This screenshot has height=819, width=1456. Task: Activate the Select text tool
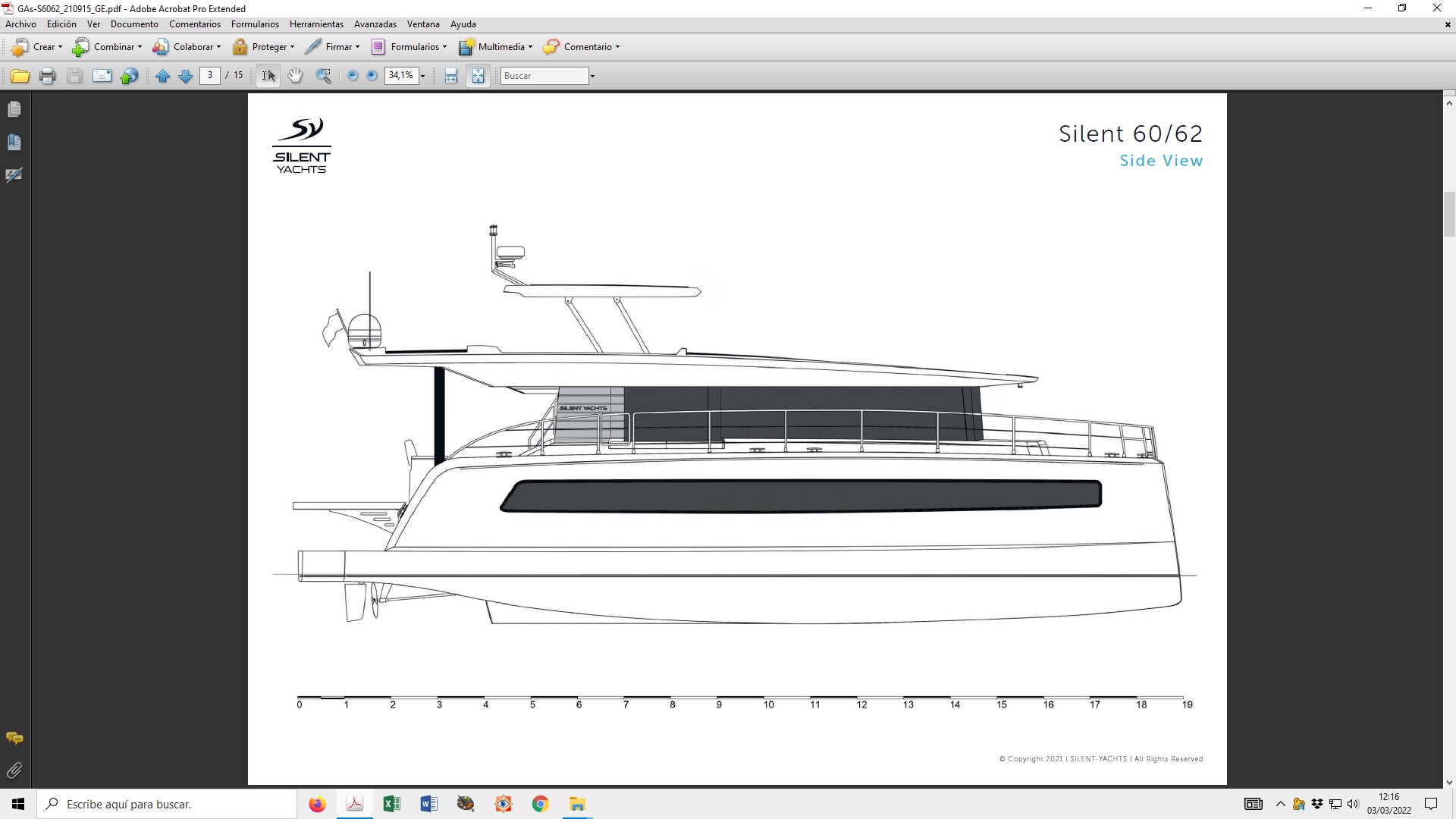pyautogui.click(x=268, y=76)
